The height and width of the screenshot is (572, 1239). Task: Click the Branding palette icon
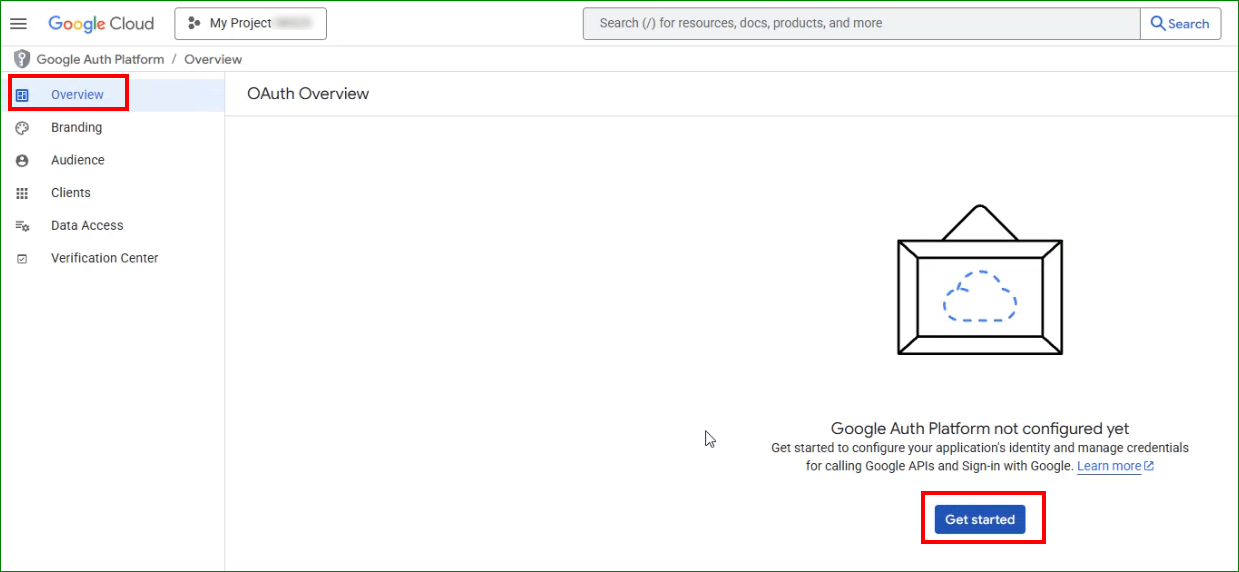[22, 128]
